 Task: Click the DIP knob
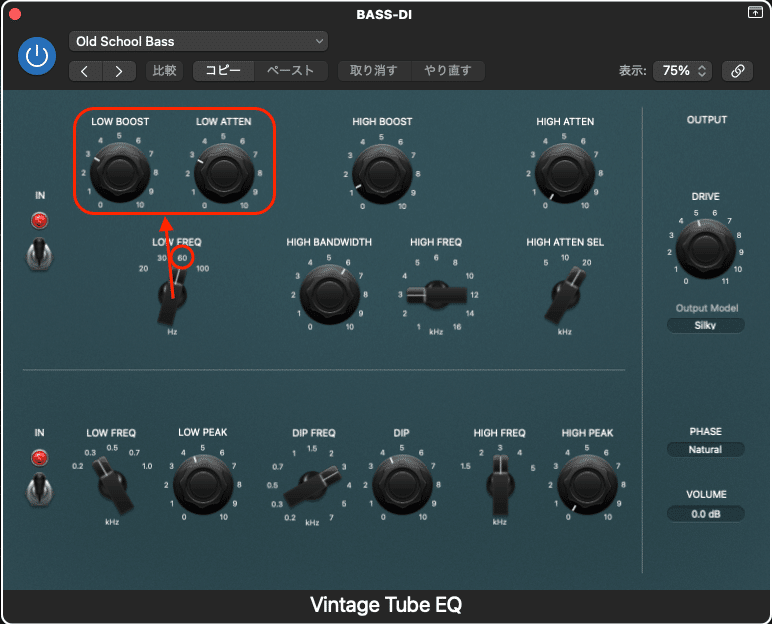point(402,485)
